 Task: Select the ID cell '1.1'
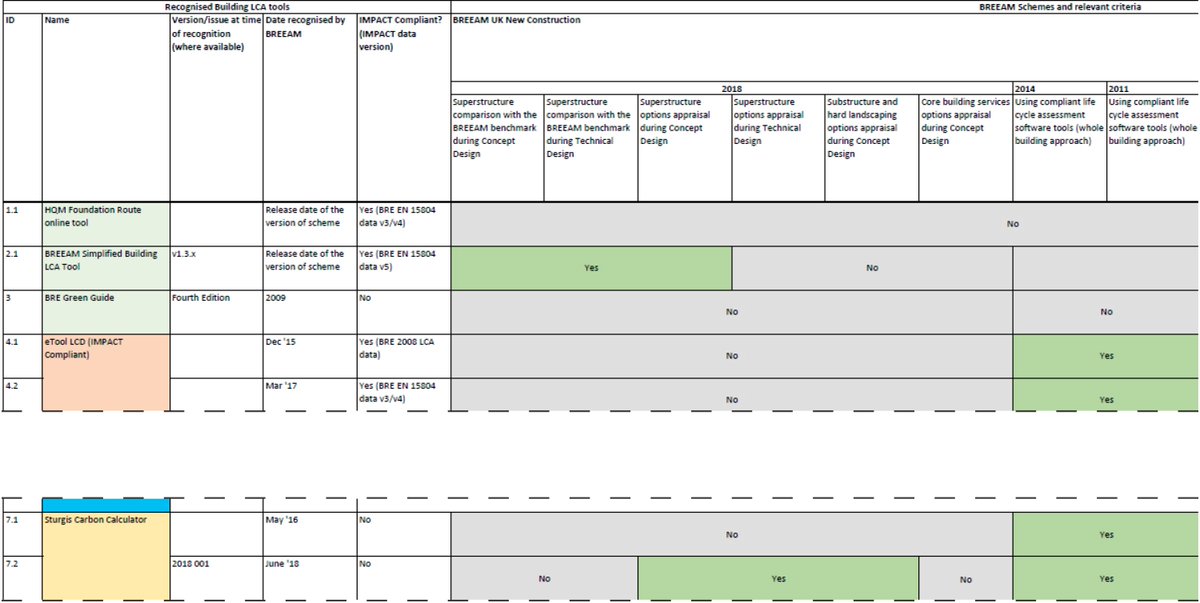pyautogui.click(x=21, y=225)
